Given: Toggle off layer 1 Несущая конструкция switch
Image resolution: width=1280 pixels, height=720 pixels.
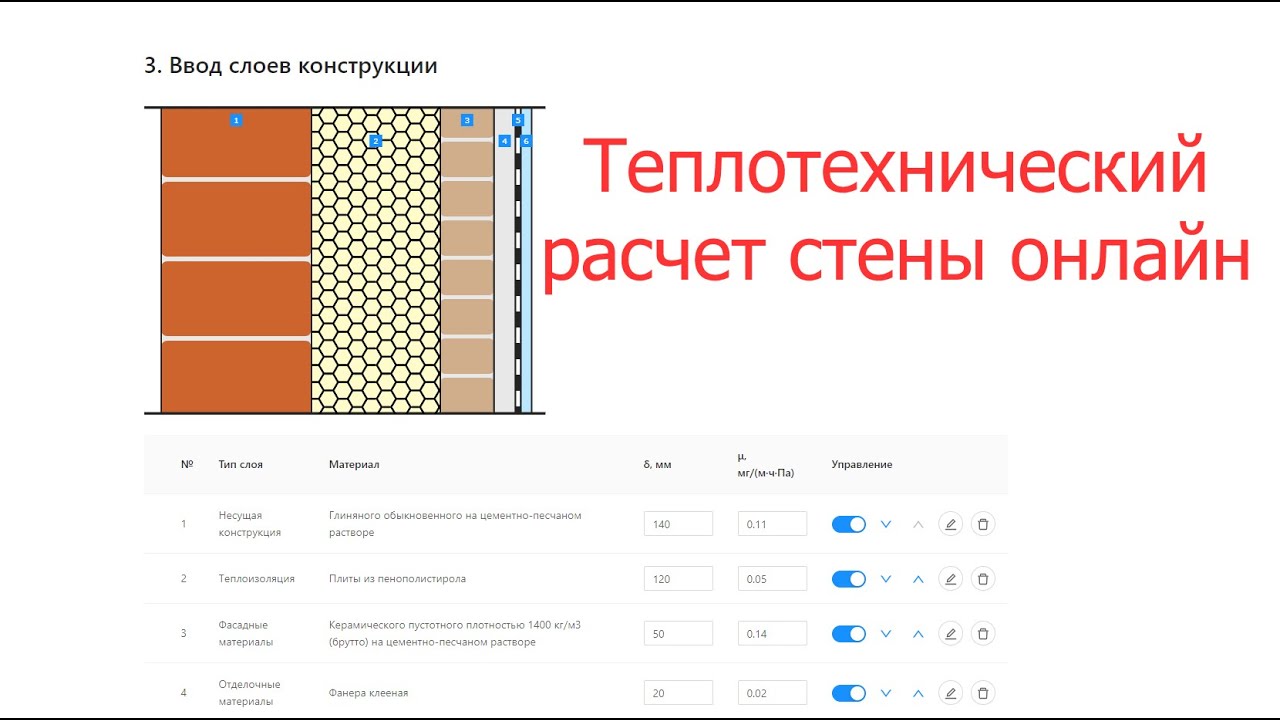Looking at the screenshot, I should pyautogui.click(x=849, y=524).
